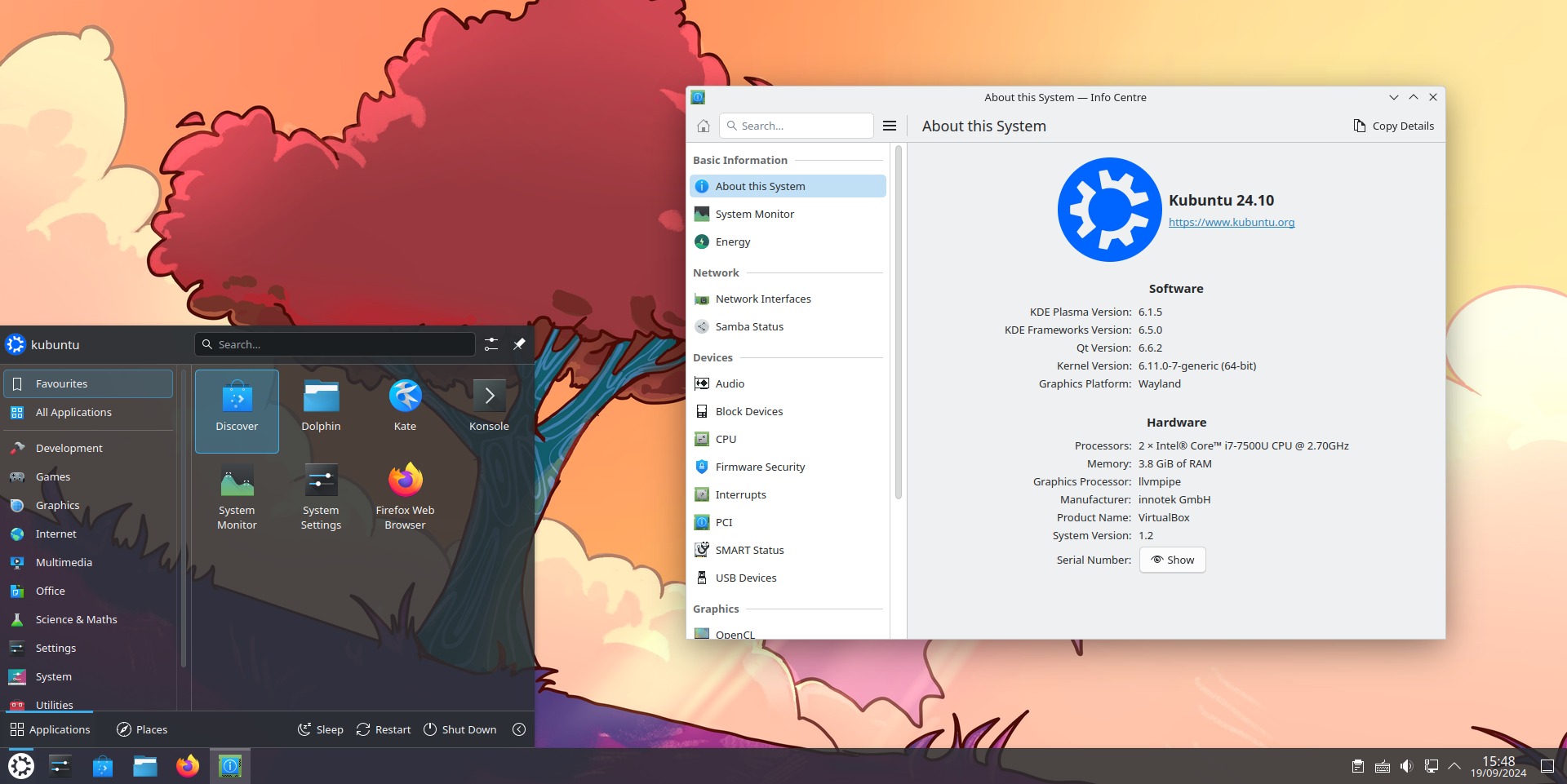Open System Monitor in Info Centre sidebar
Screen dimensions: 1567x784
coord(788,214)
